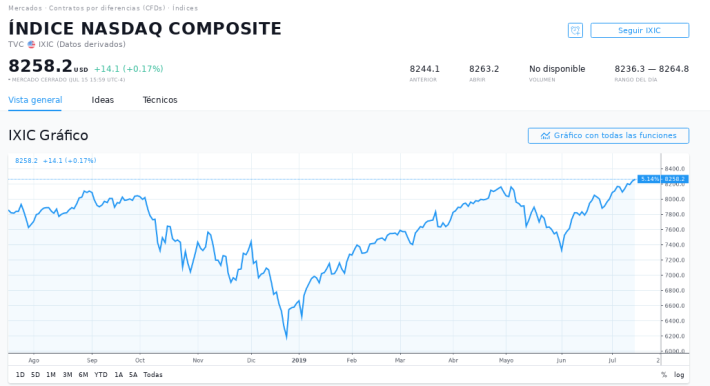Select the 6M time range
Screen dimensions: 710x386
tap(83, 375)
